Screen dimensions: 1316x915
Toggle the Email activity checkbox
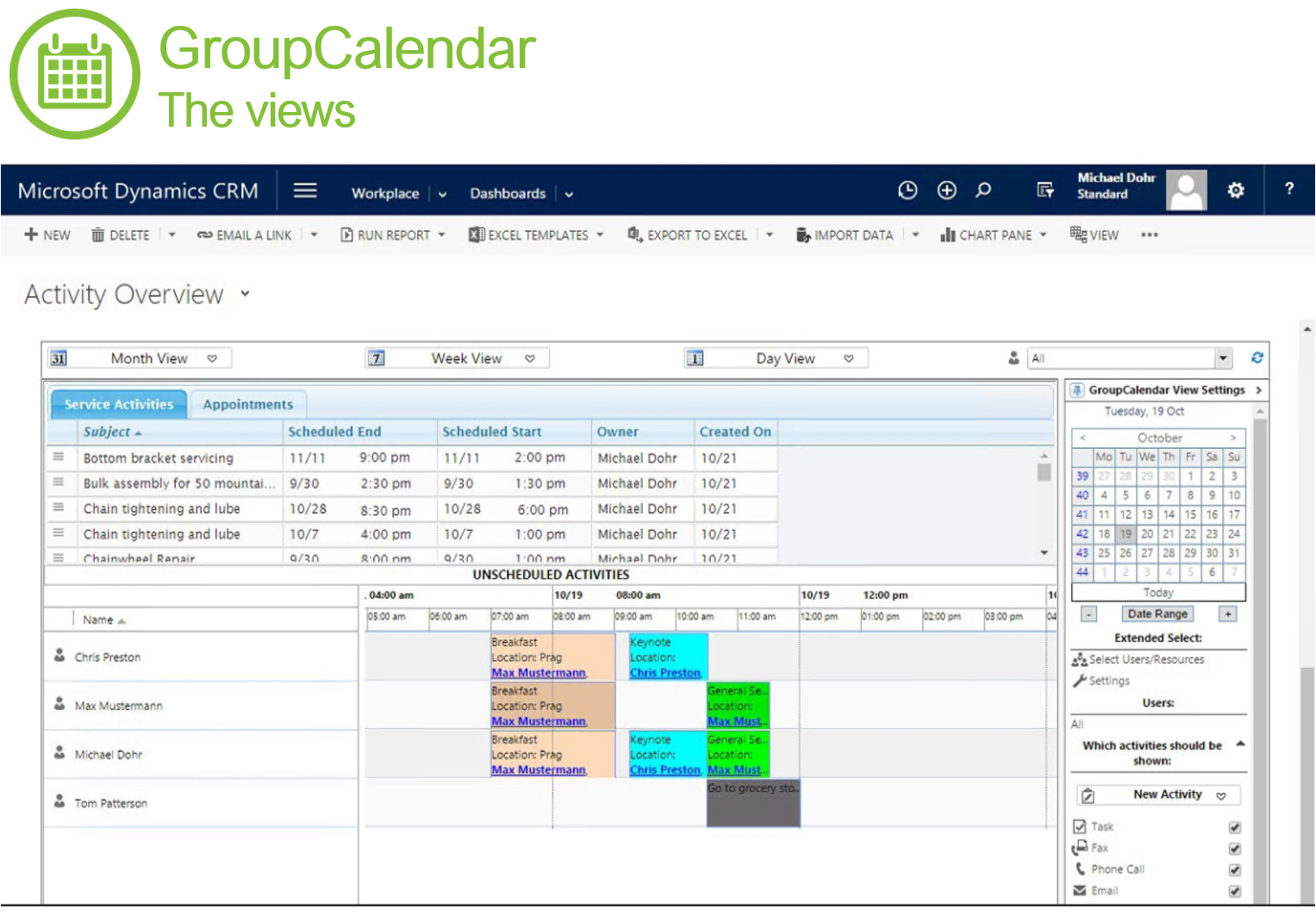click(1234, 891)
